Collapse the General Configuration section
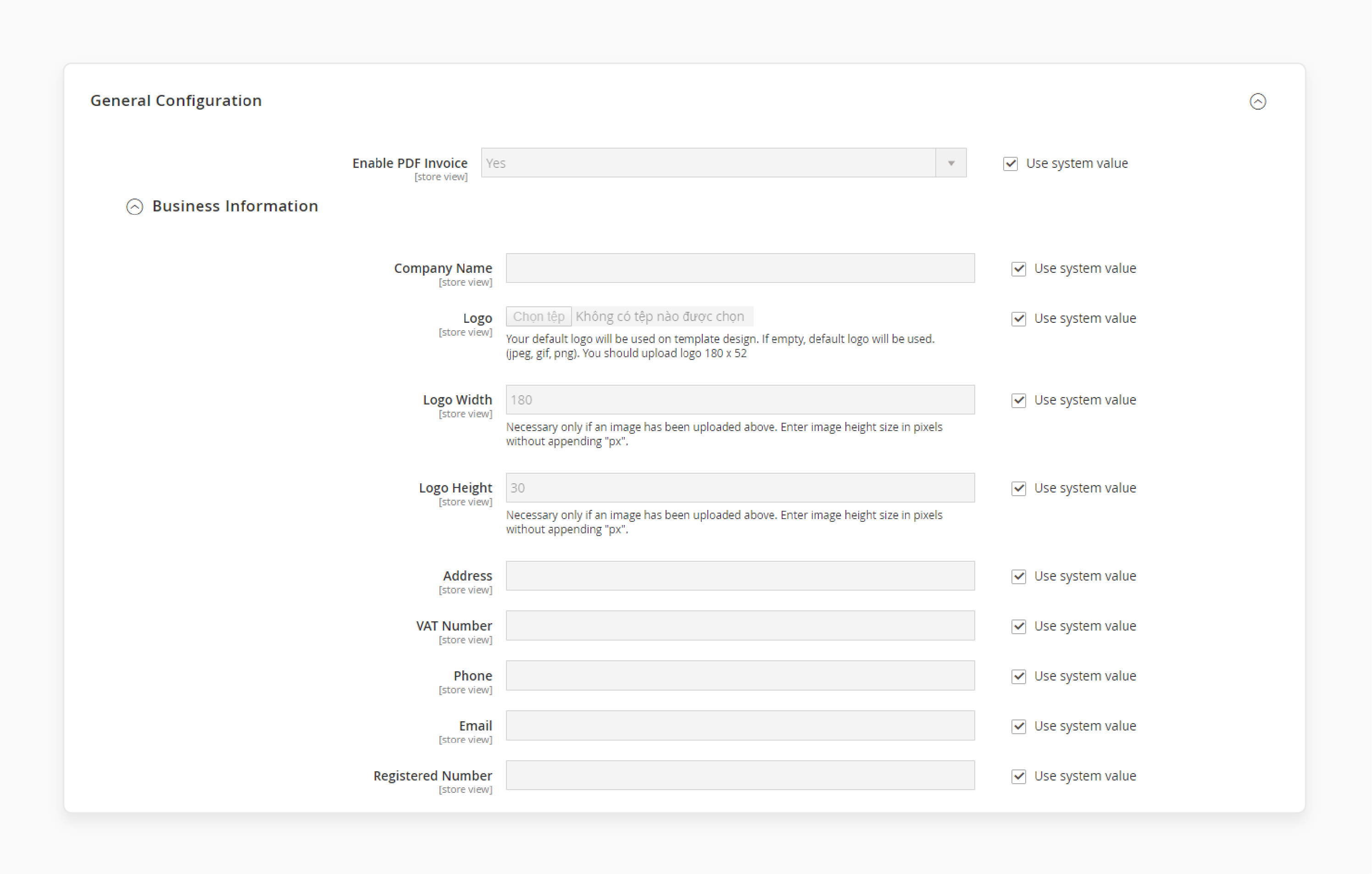The height and width of the screenshot is (874, 1372). pos(1257,101)
